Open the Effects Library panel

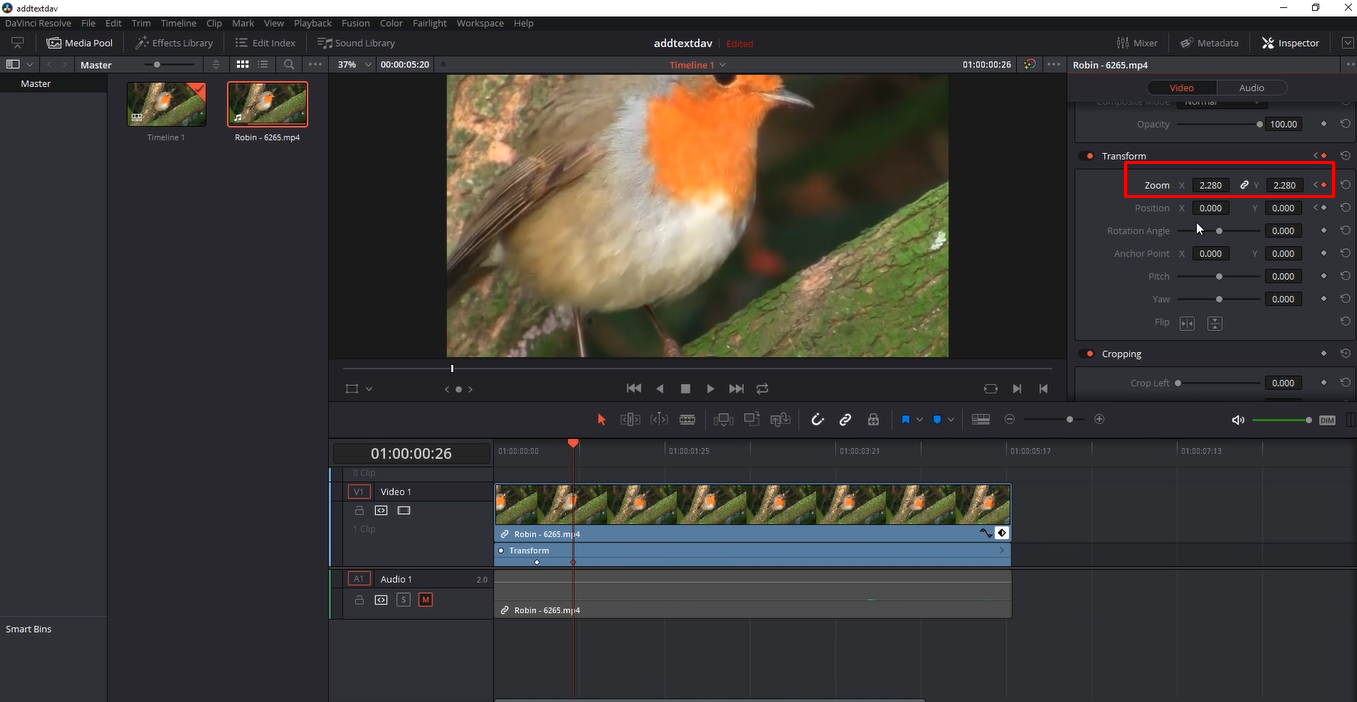(174, 42)
